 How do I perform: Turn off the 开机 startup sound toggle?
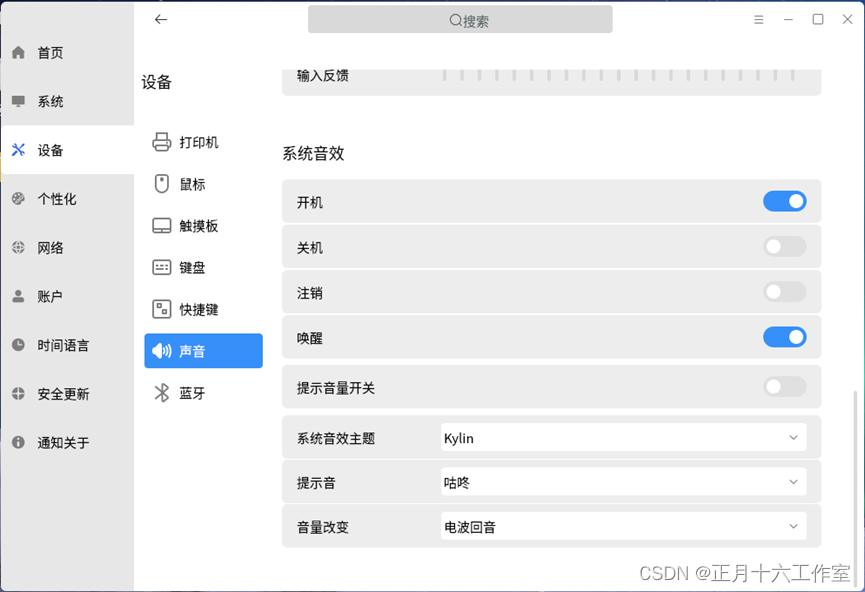click(x=784, y=201)
